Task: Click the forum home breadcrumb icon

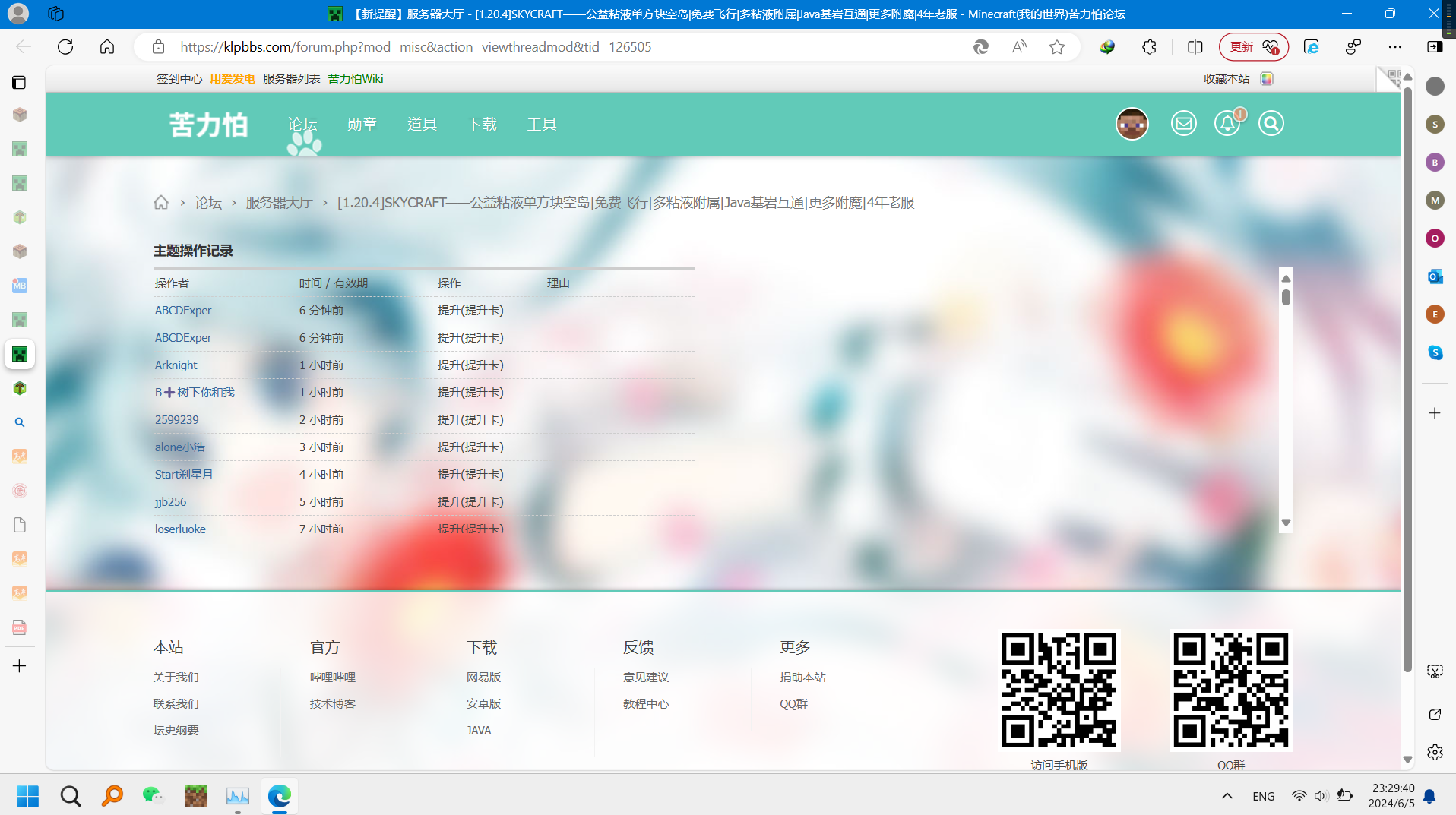Action: 161,203
